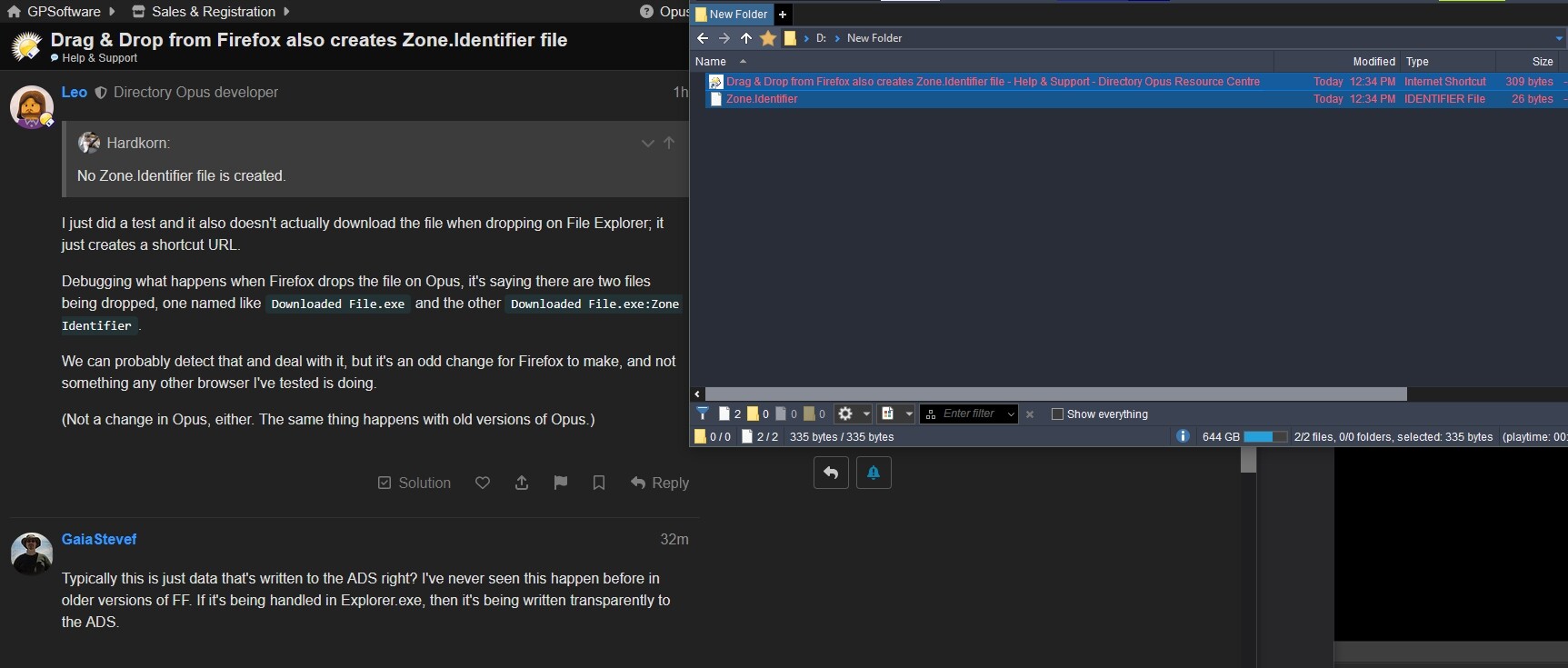
Task: Like Leo's post with the heart
Action: pyautogui.click(x=483, y=483)
